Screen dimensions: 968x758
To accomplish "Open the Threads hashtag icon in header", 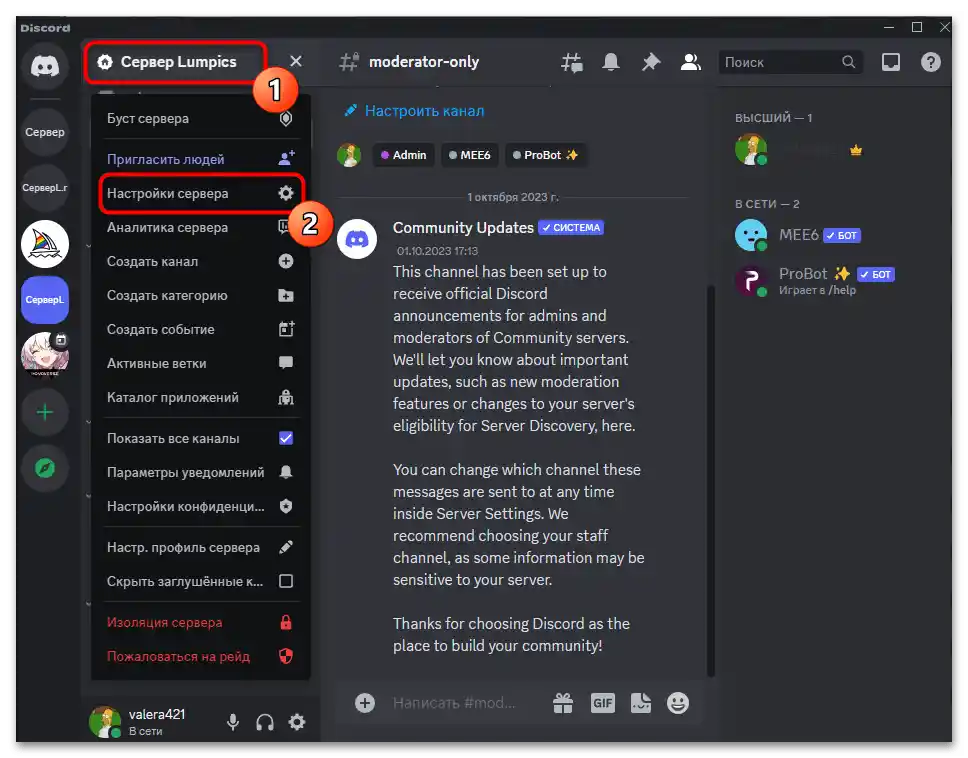I will coord(572,62).
